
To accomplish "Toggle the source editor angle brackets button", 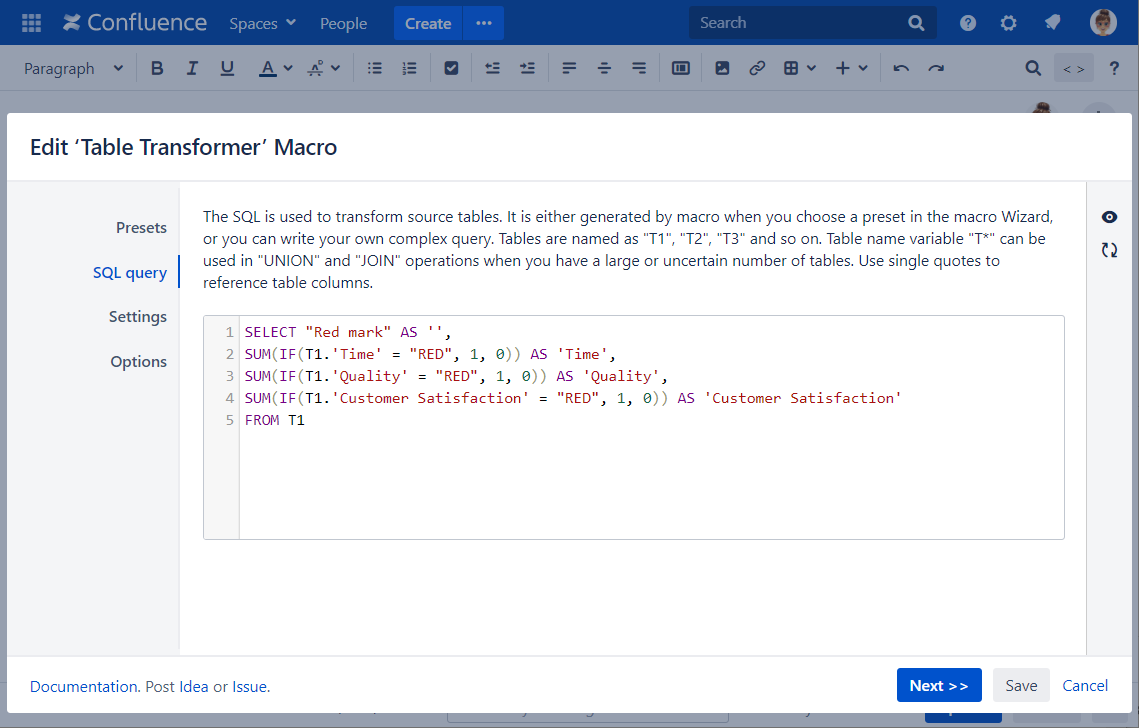I will point(1073,68).
